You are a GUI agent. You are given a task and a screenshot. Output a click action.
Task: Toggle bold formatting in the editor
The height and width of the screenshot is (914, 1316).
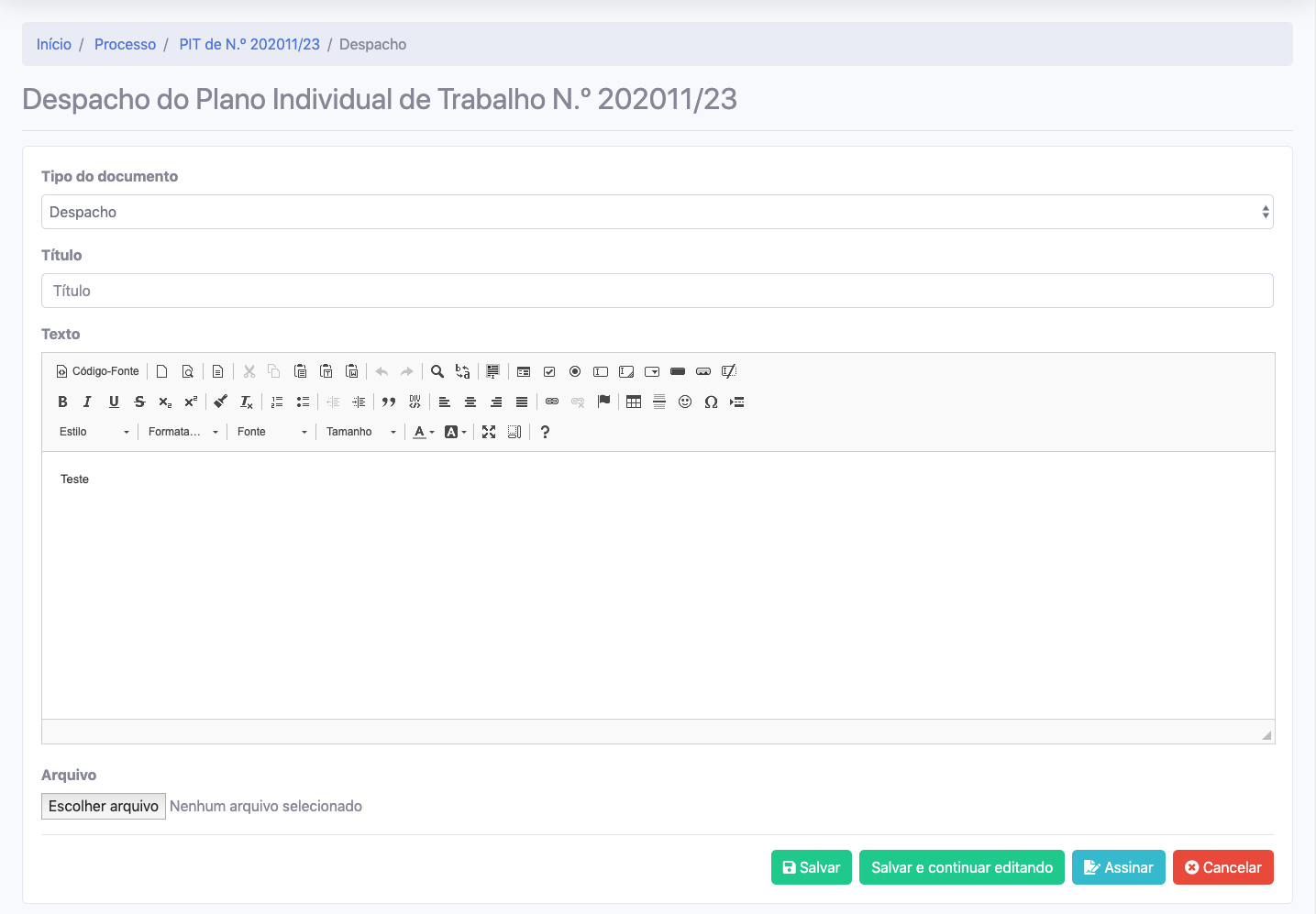(62, 402)
